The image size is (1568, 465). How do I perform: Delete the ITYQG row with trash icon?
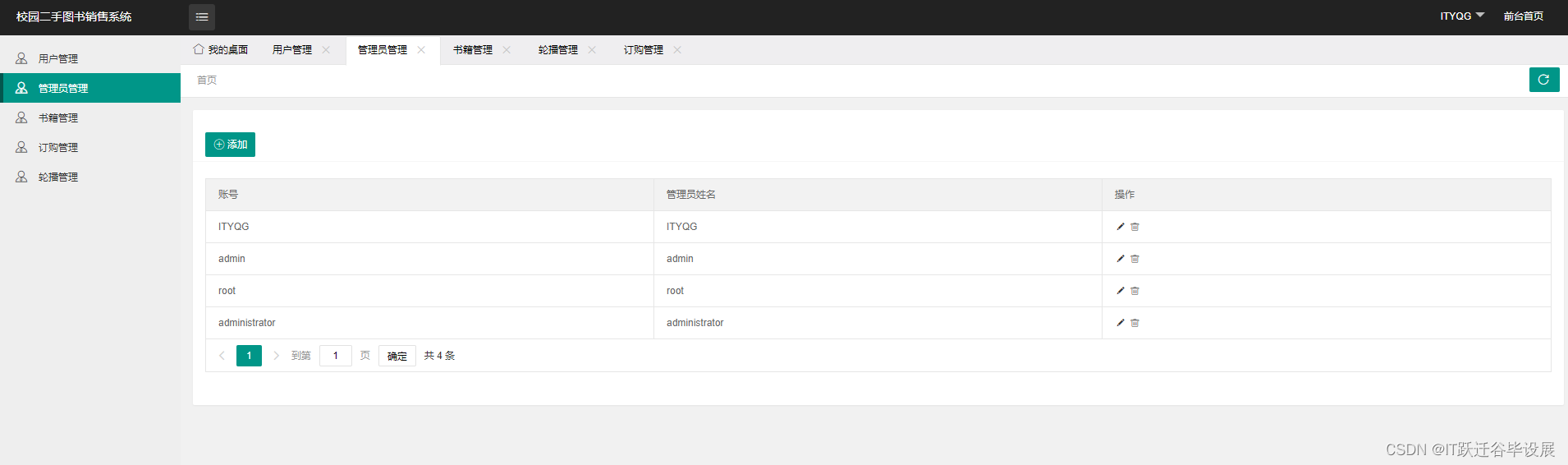click(x=1135, y=227)
